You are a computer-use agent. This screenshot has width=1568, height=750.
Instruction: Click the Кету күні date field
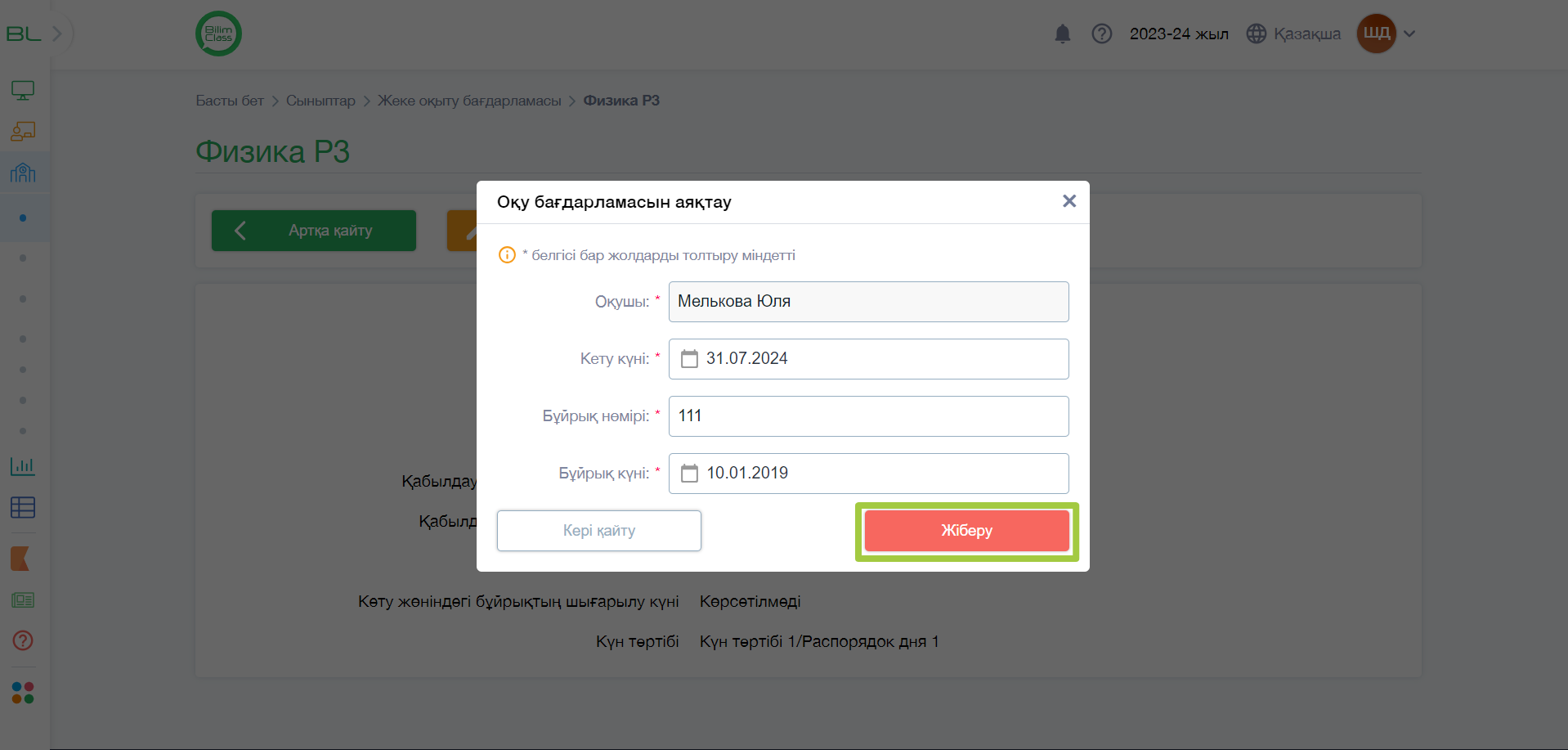[868, 359]
